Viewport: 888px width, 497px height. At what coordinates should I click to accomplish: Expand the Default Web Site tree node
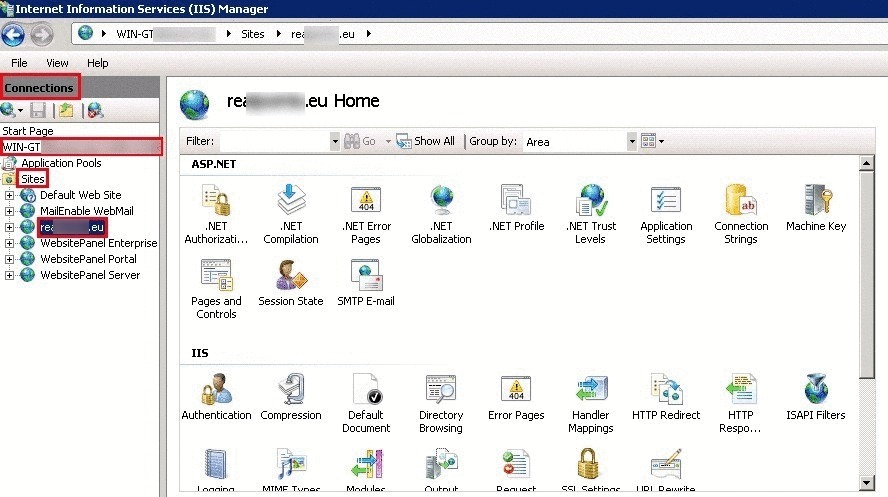pos(10,195)
